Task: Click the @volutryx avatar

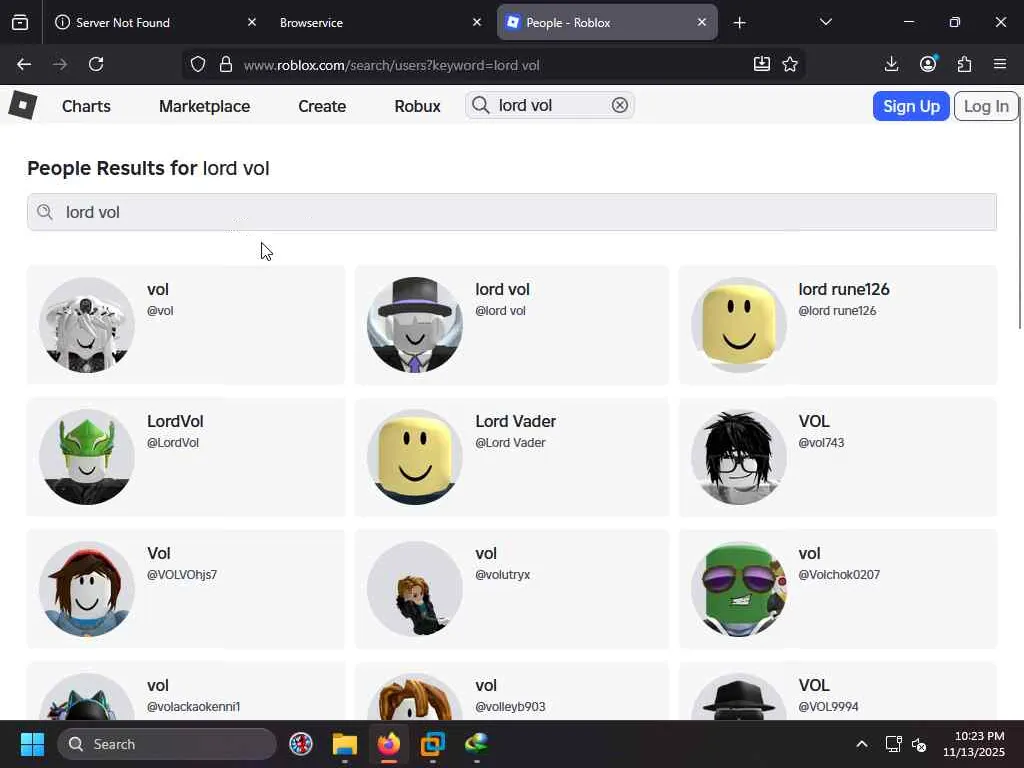Action: tap(415, 589)
